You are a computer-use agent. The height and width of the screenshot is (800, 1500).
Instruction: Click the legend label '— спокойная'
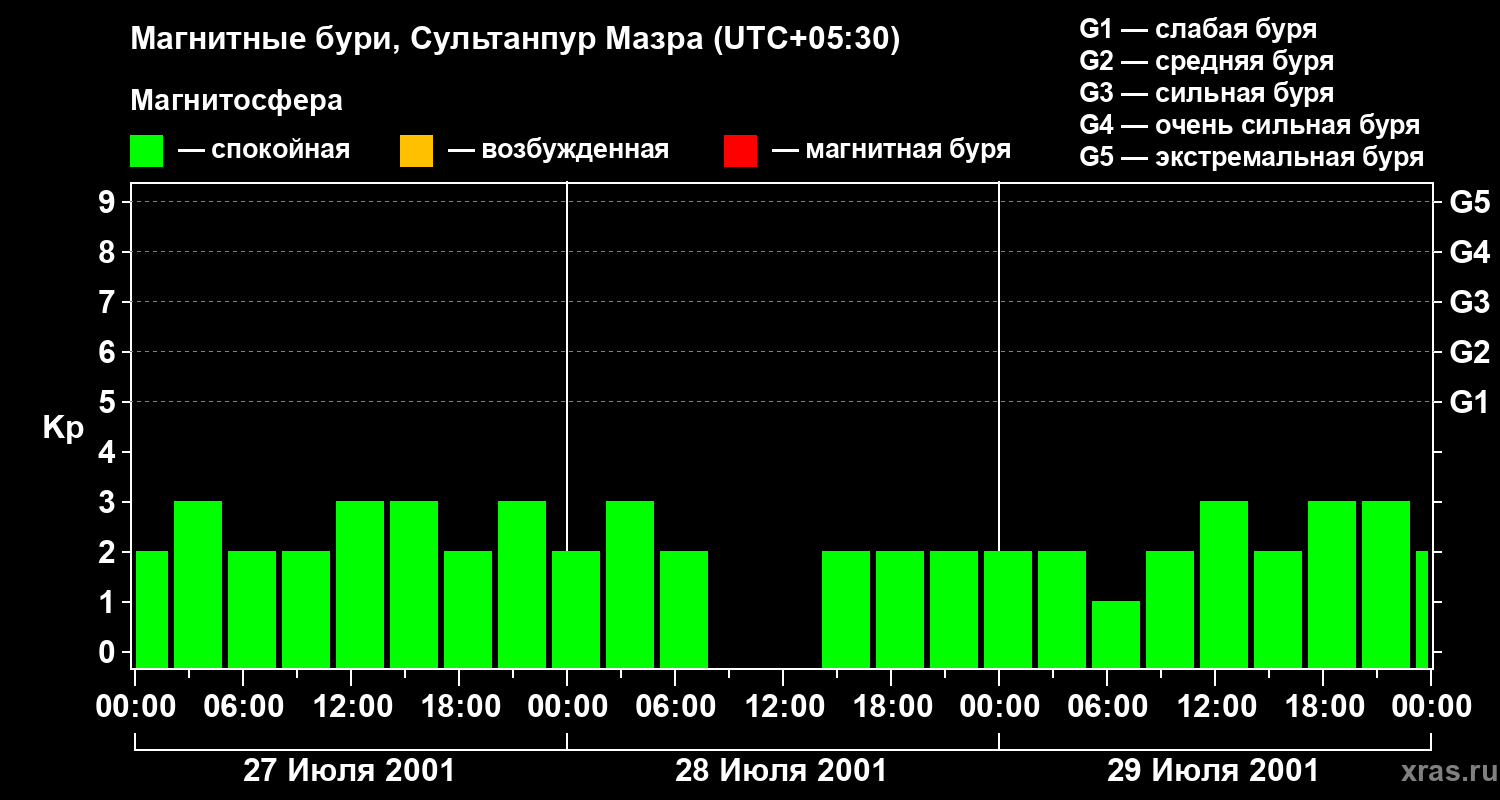tap(264, 150)
